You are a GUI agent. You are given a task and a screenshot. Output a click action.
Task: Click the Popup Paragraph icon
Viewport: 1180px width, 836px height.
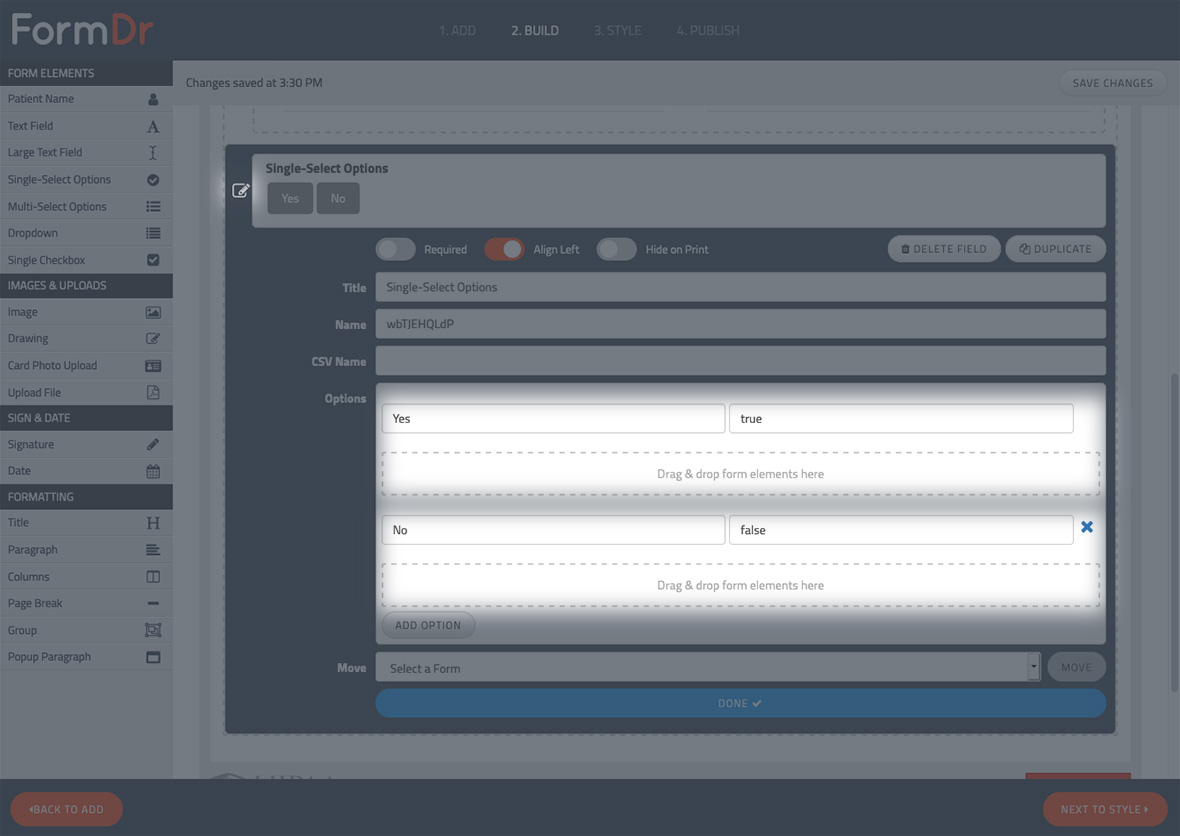click(x=153, y=657)
